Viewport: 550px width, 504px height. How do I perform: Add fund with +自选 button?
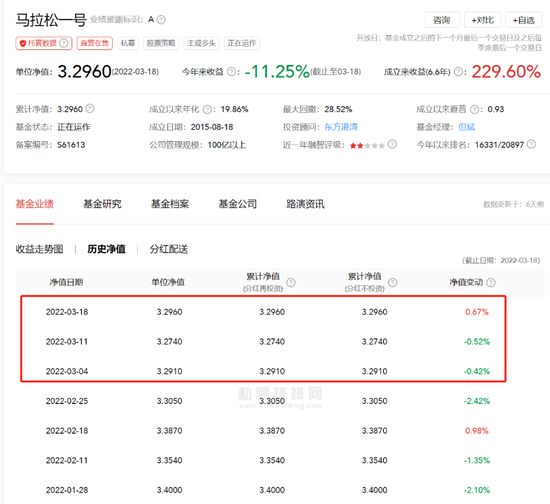point(523,20)
